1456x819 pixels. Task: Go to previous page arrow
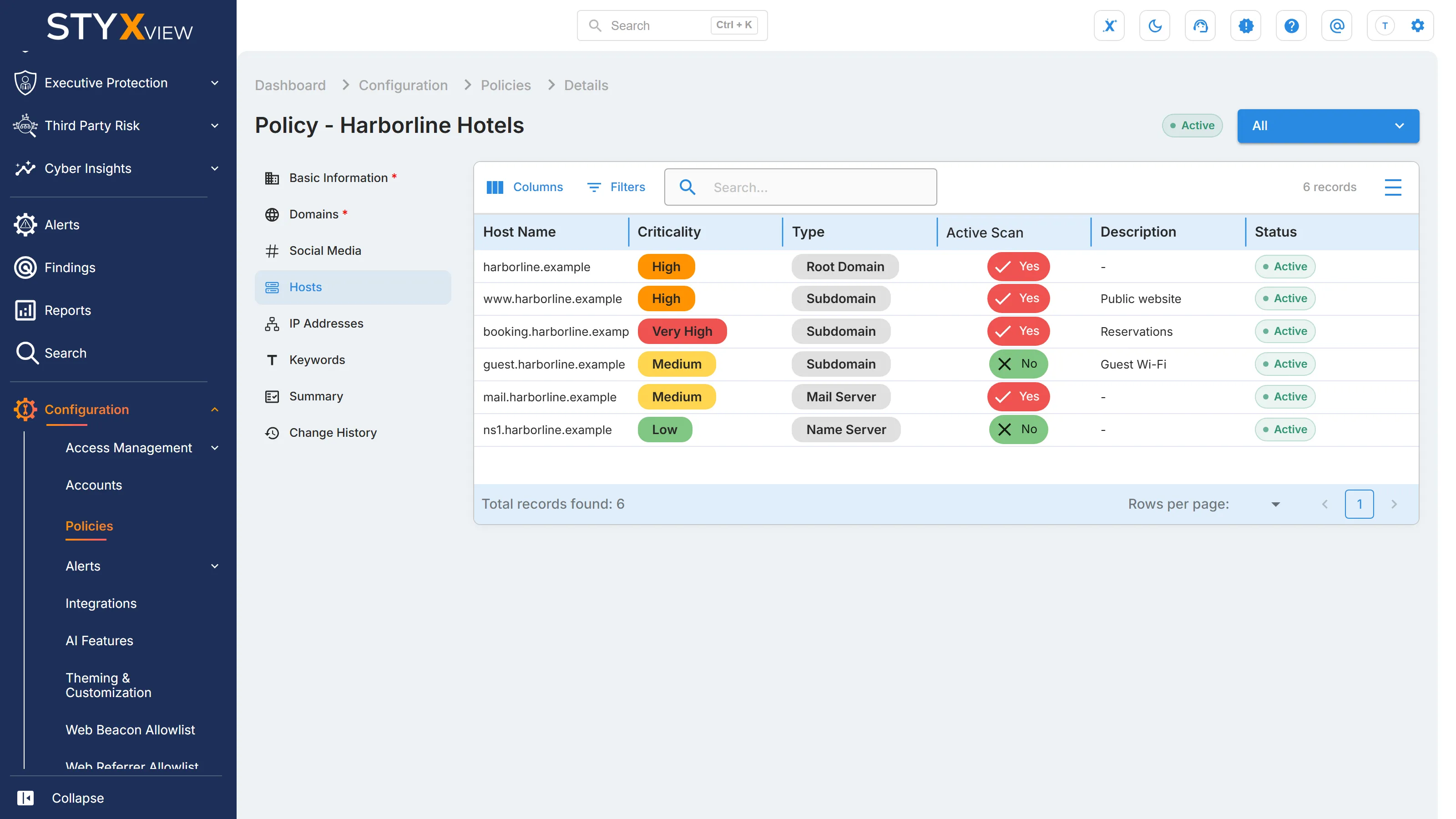1325,504
